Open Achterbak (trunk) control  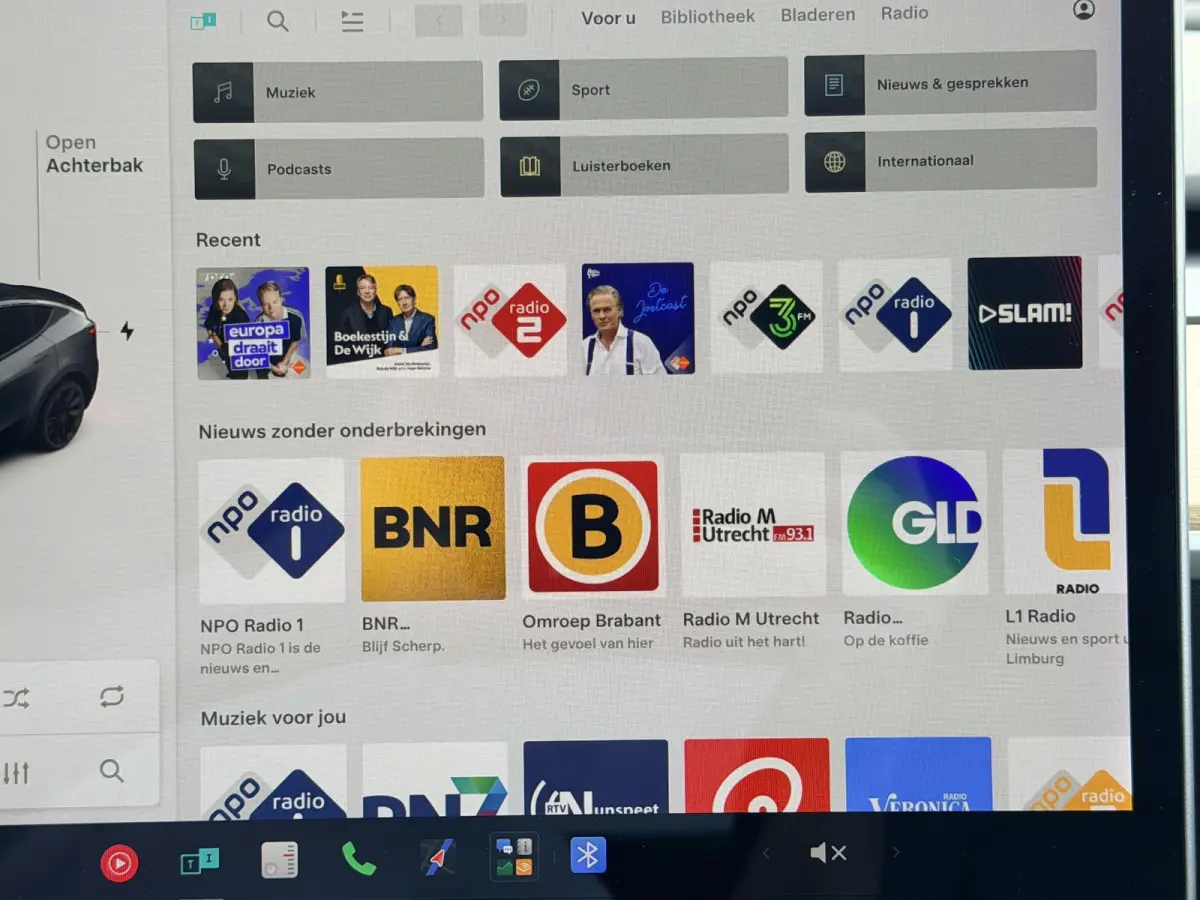(94, 154)
